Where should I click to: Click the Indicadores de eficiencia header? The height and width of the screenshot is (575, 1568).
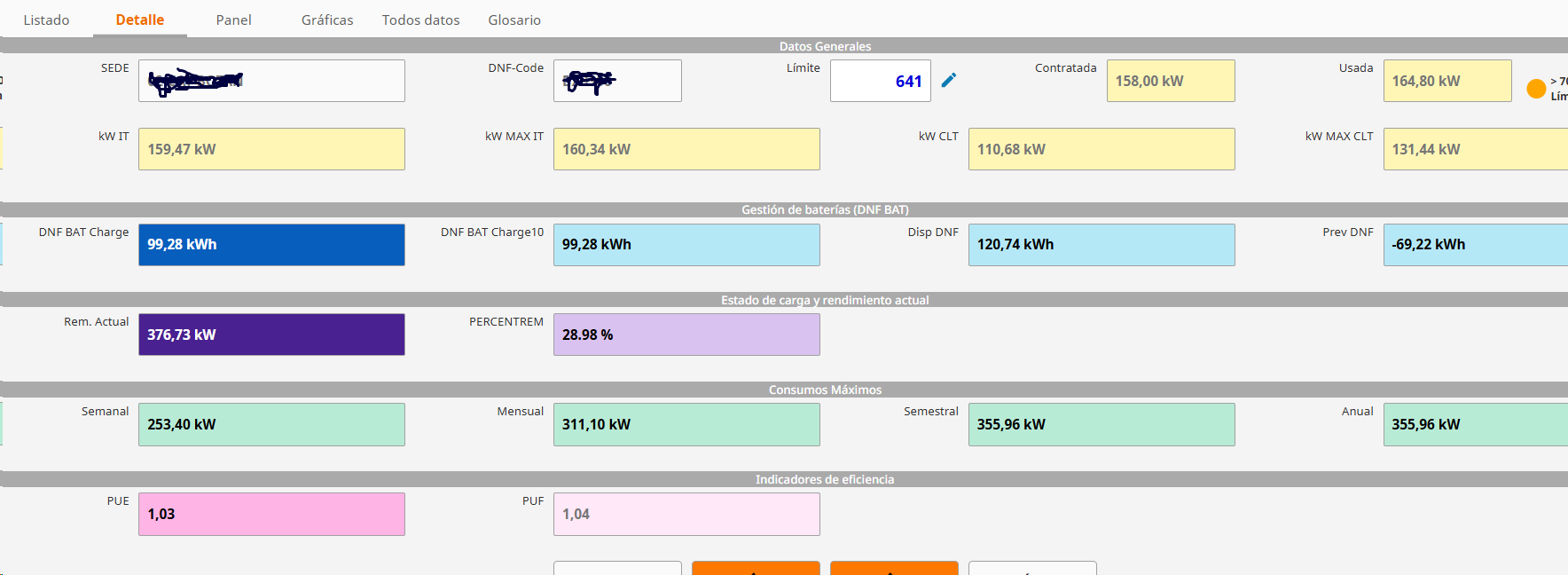tap(825, 479)
